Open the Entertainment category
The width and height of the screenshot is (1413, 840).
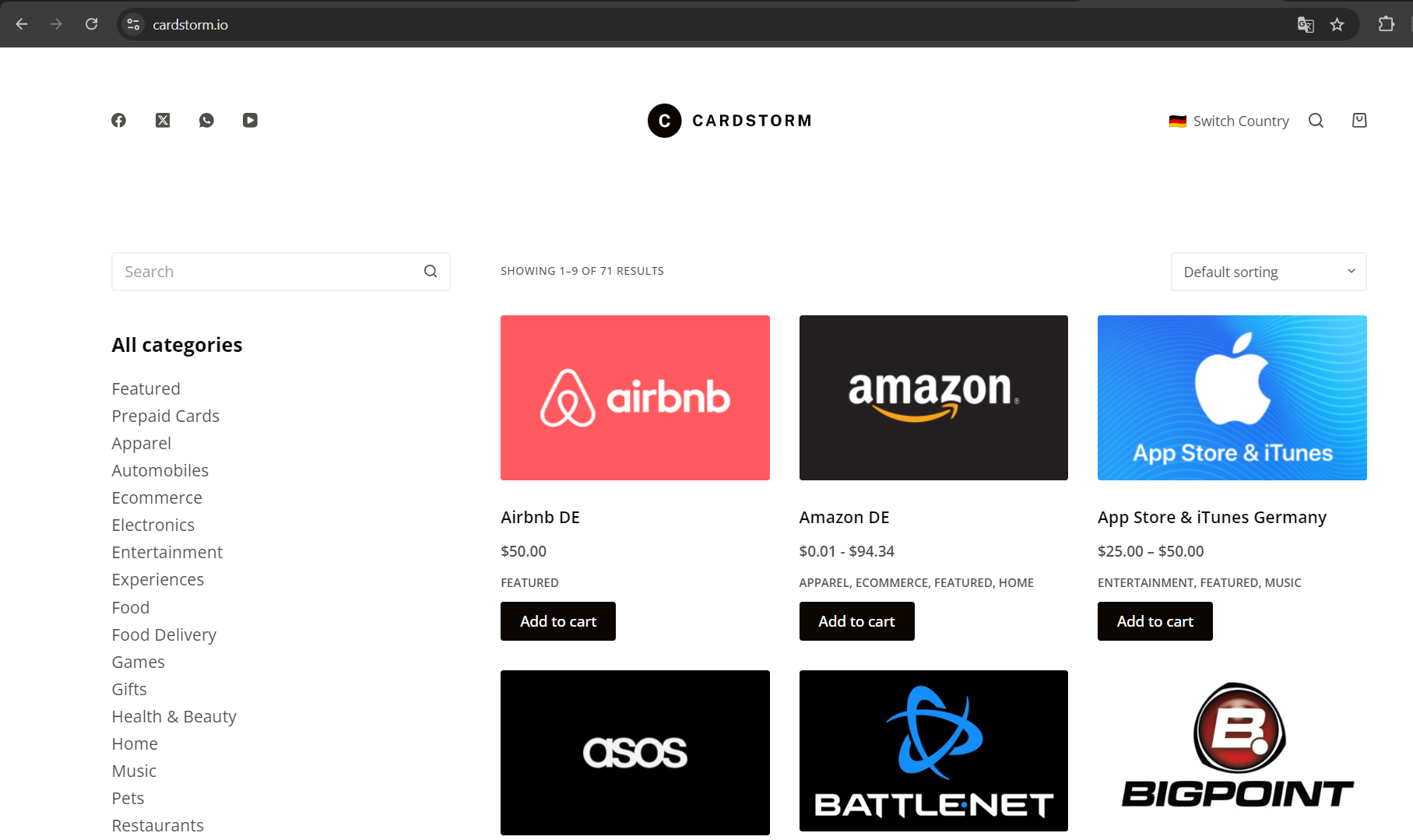(x=167, y=552)
